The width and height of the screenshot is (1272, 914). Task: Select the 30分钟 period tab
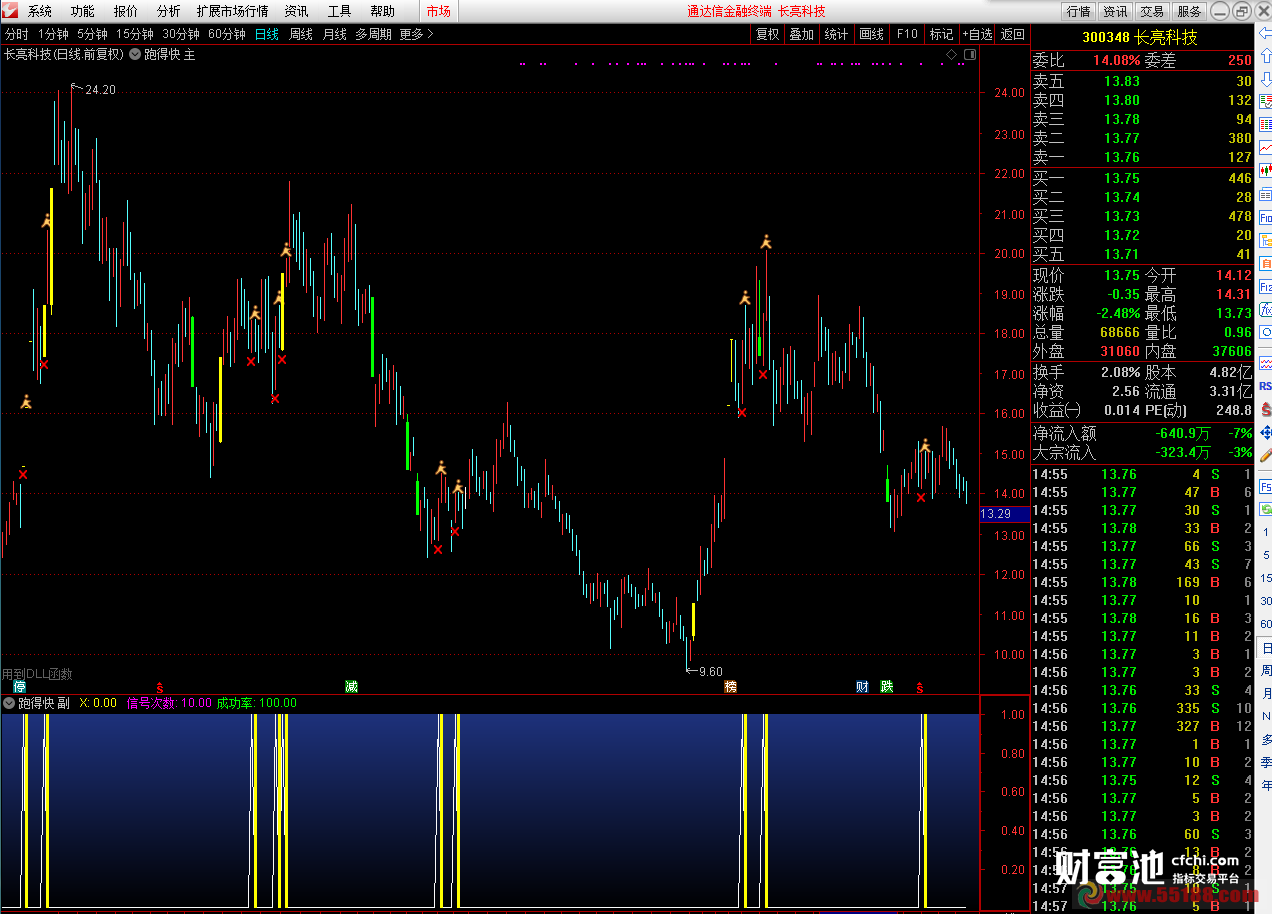point(181,34)
